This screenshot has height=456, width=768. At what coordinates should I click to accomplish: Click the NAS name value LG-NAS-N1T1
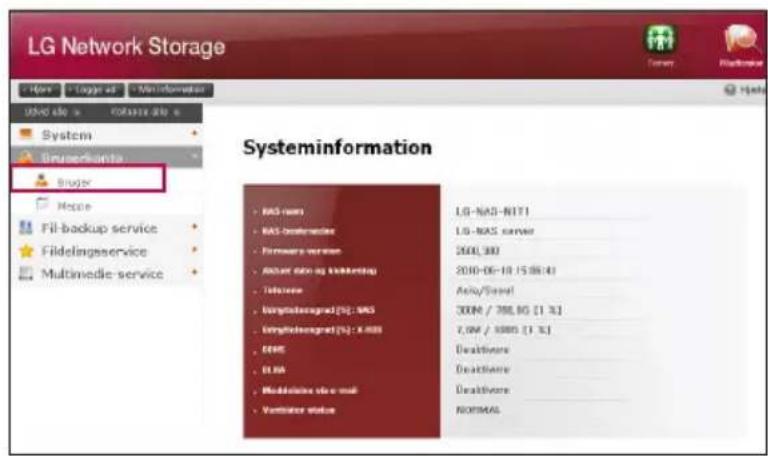coord(493,211)
